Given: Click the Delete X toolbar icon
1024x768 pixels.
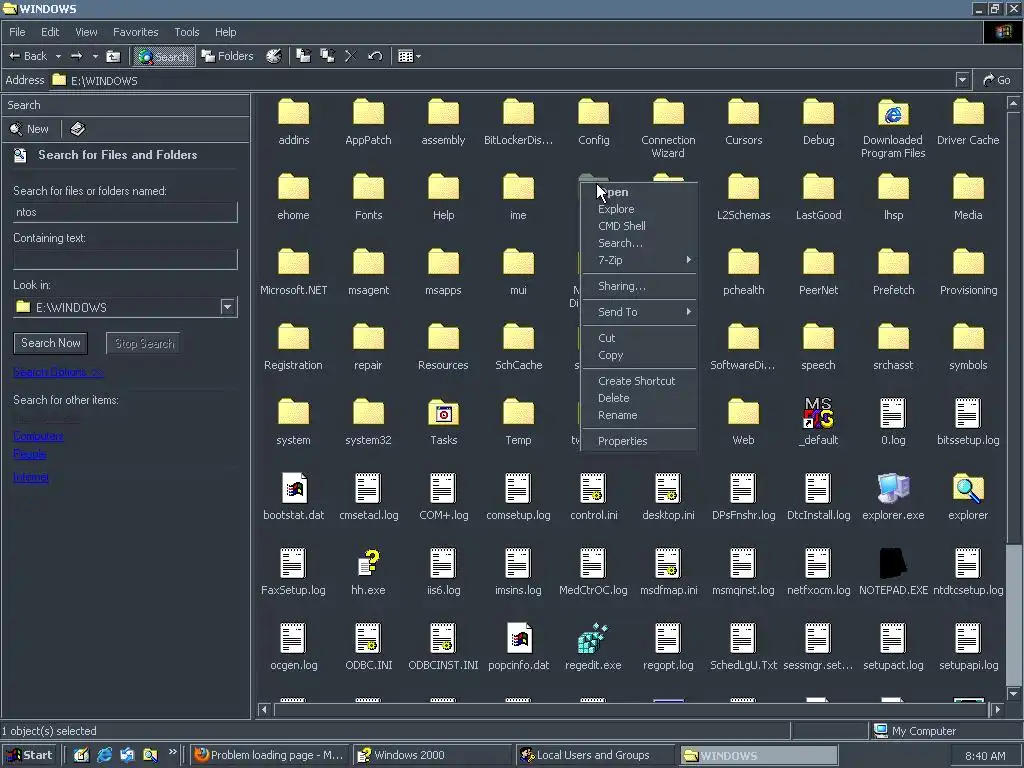Looking at the screenshot, I should pyautogui.click(x=351, y=56).
